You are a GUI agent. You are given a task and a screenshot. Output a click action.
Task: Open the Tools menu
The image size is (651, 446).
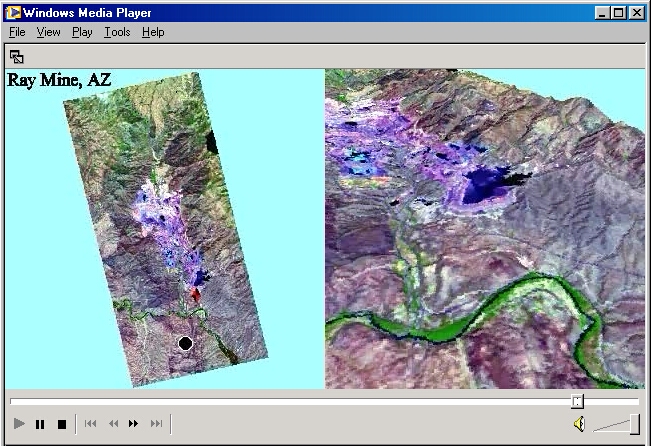pyautogui.click(x=117, y=32)
